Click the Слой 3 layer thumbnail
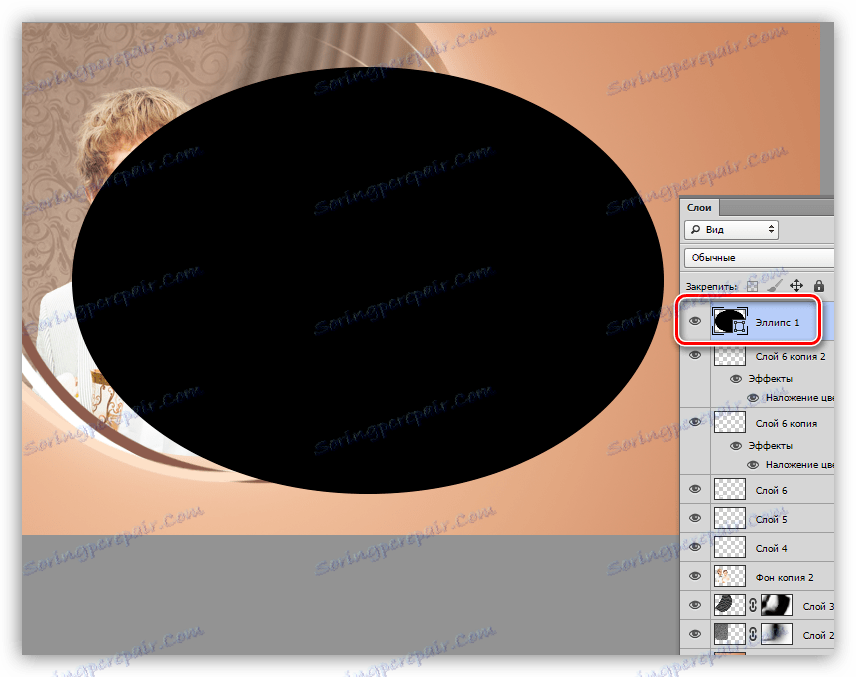The width and height of the screenshot is (856, 677). click(730, 605)
